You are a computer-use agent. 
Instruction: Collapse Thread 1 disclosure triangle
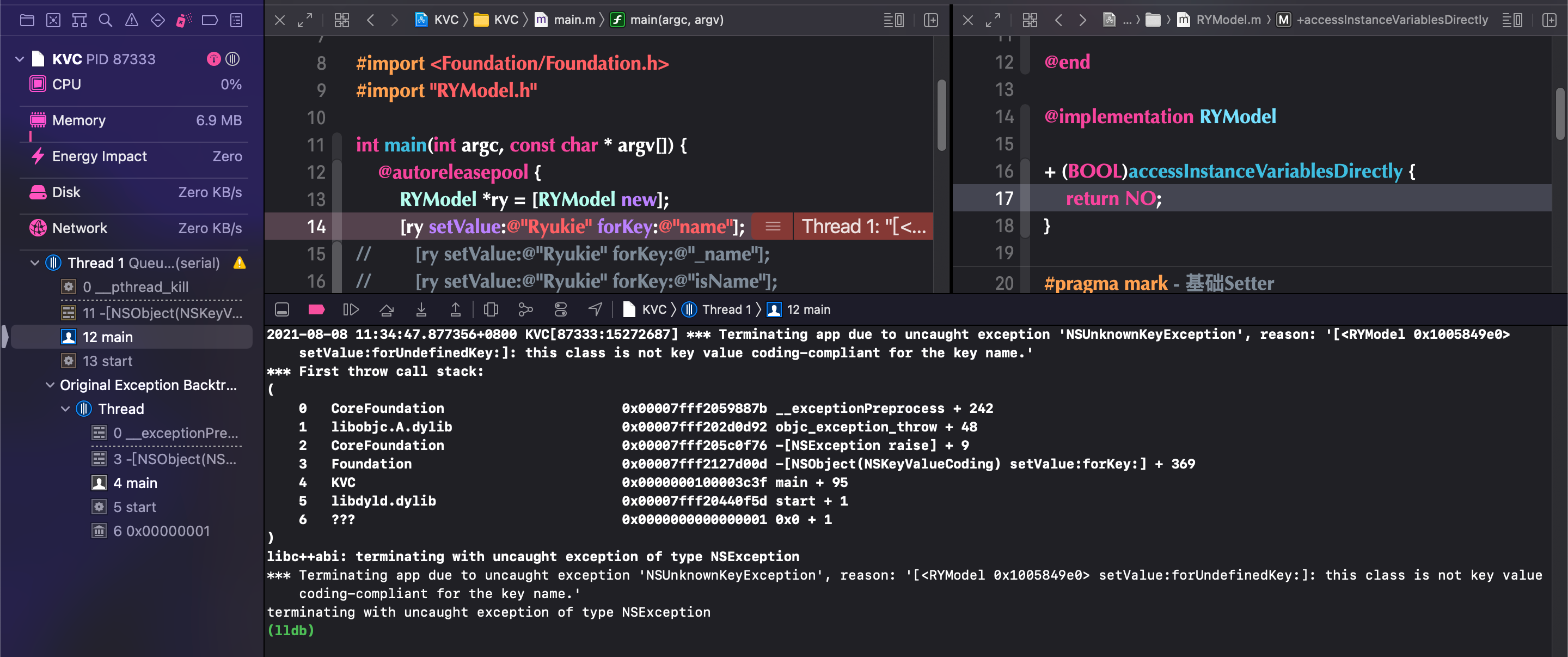click(35, 263)
